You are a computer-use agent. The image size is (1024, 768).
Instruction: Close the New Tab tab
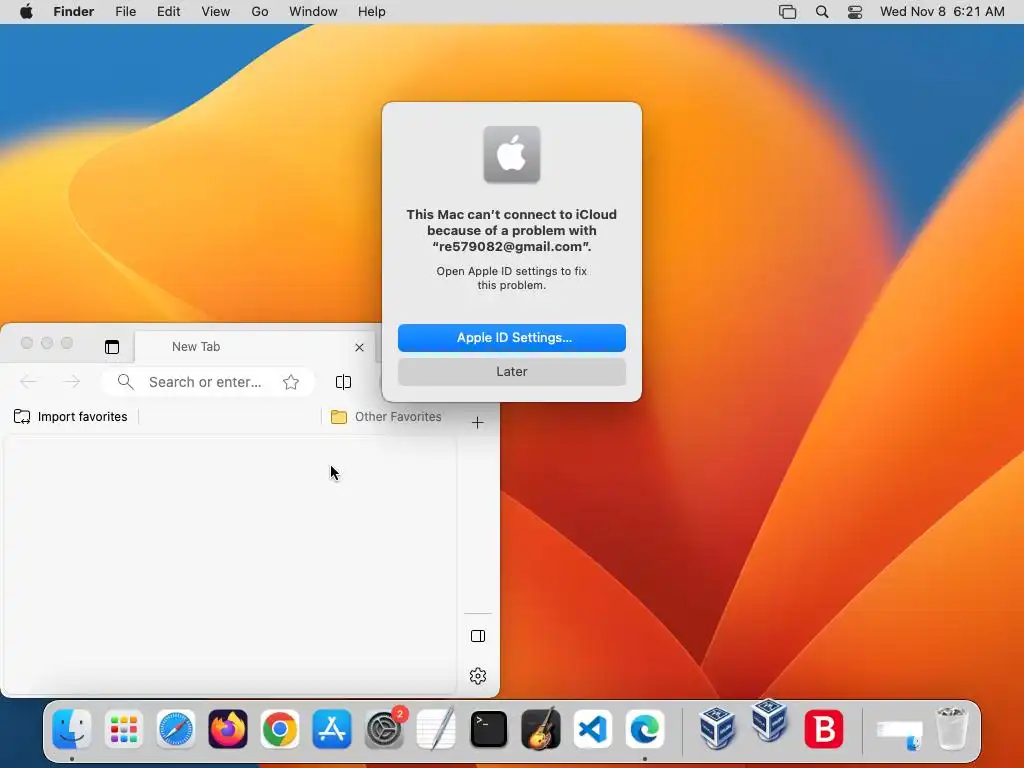click(359, 347)
